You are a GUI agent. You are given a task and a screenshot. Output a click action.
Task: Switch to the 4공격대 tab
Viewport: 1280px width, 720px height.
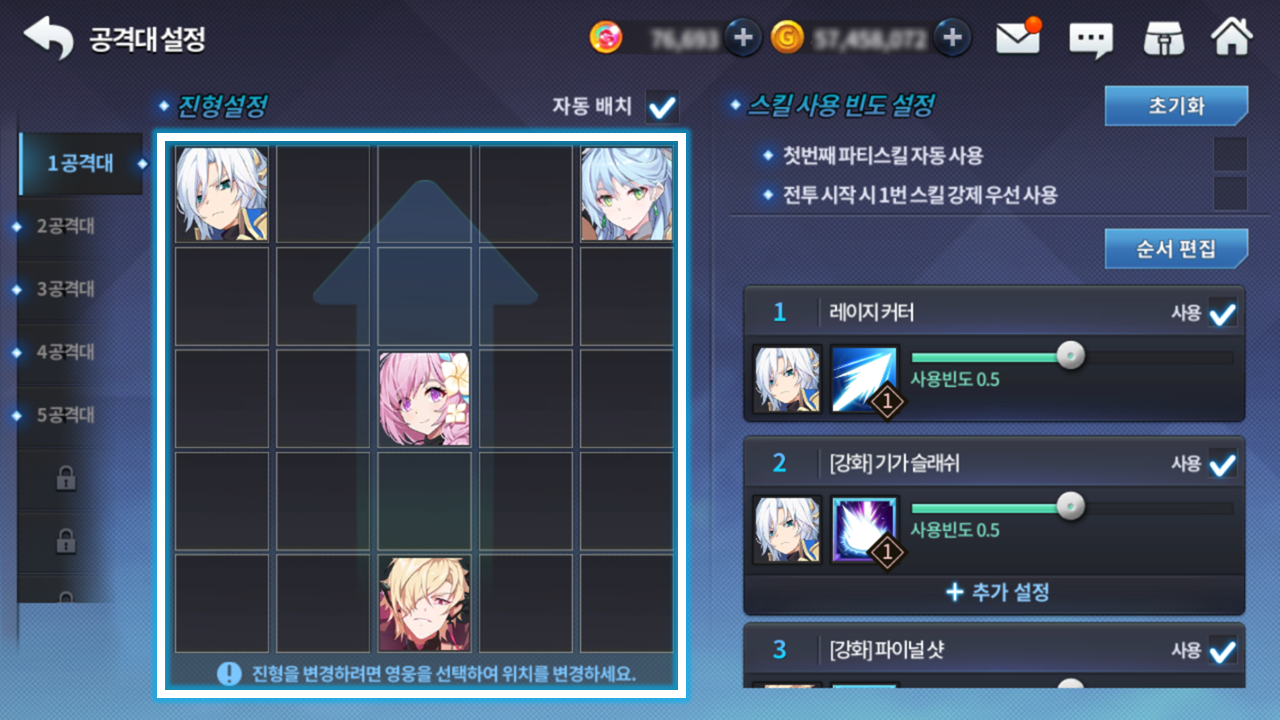(66, 352)
